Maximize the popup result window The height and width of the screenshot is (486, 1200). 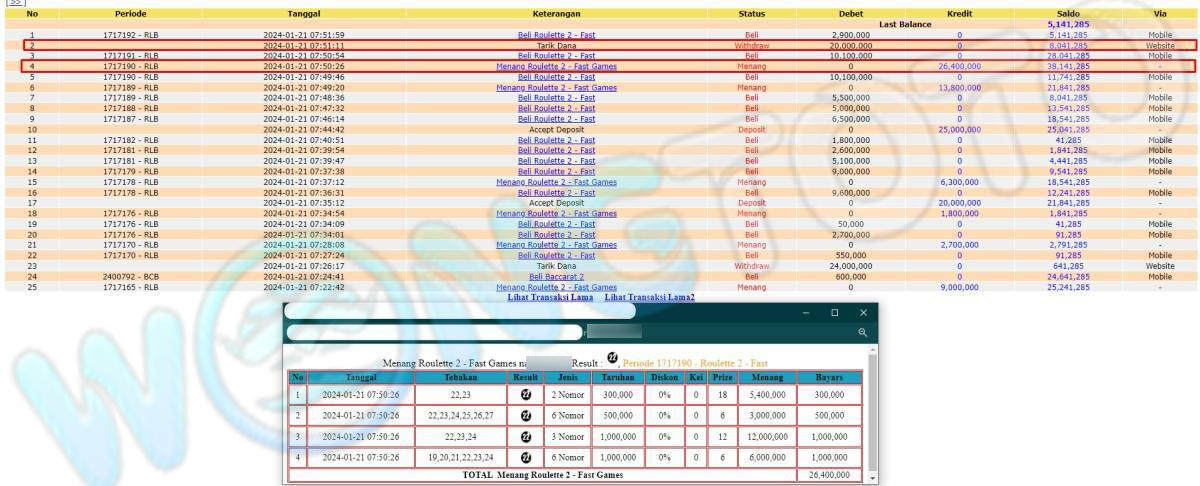(x=835, y=313)
